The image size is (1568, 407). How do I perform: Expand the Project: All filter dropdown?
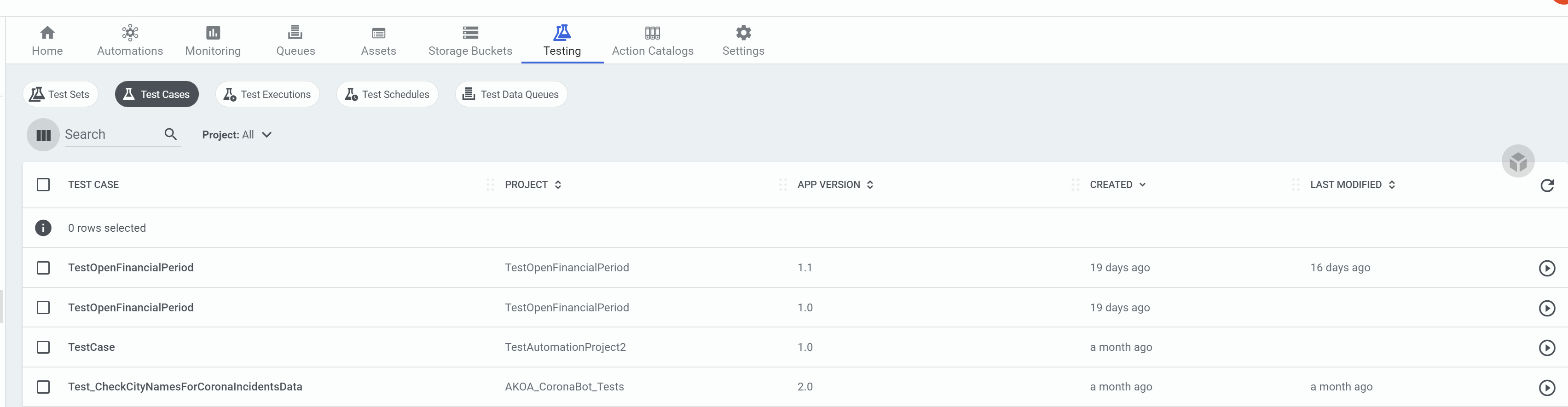click(237, 135)
